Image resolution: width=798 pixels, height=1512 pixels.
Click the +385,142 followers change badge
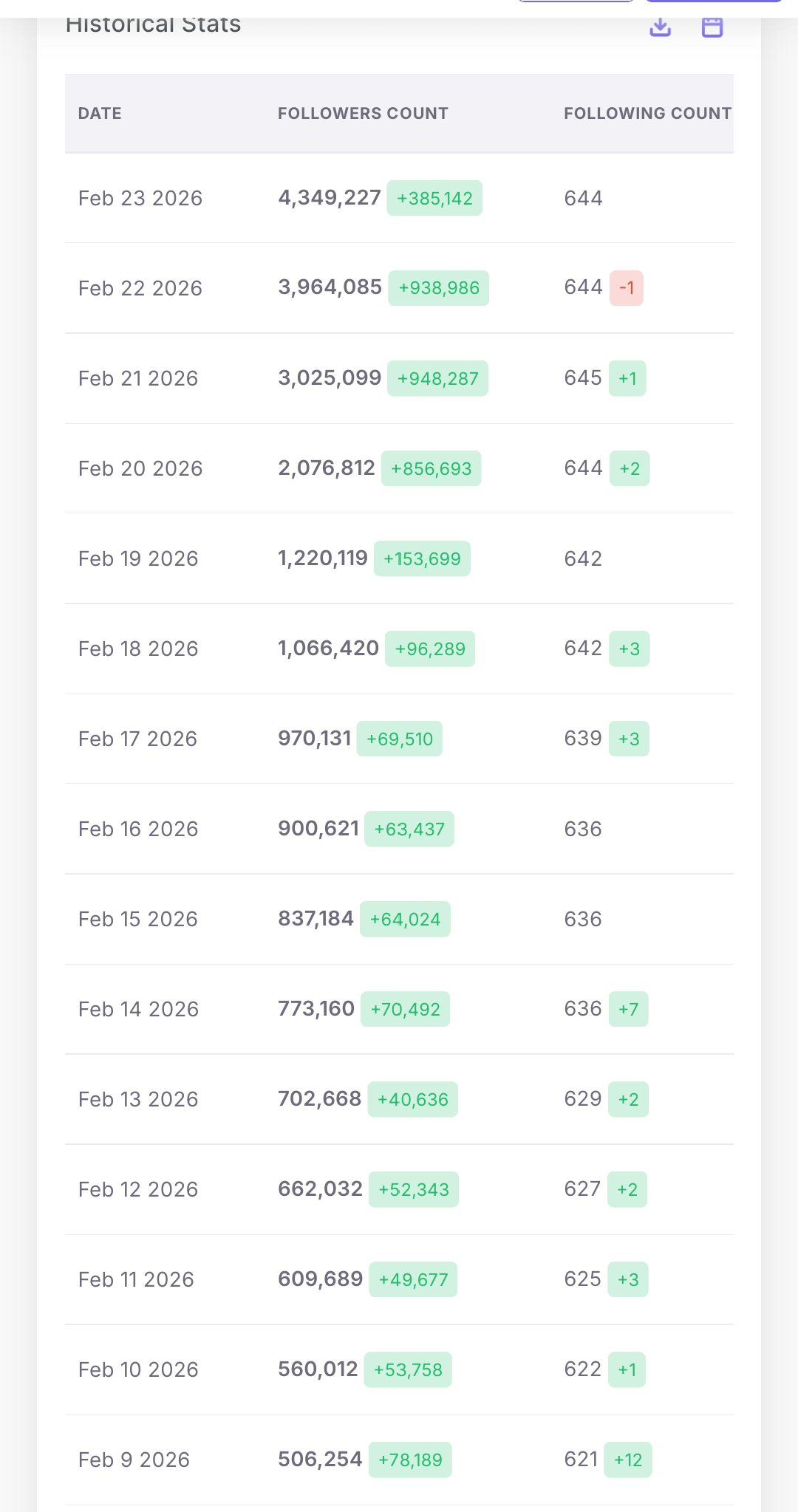tap(434, 199)
